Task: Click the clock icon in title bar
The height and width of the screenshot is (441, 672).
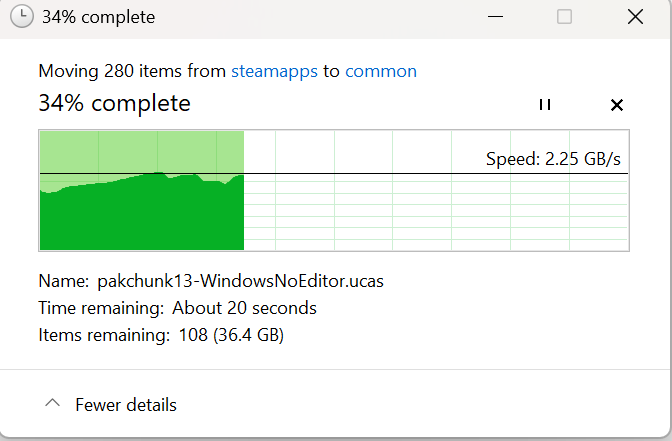Action: (x=21, y=17)
